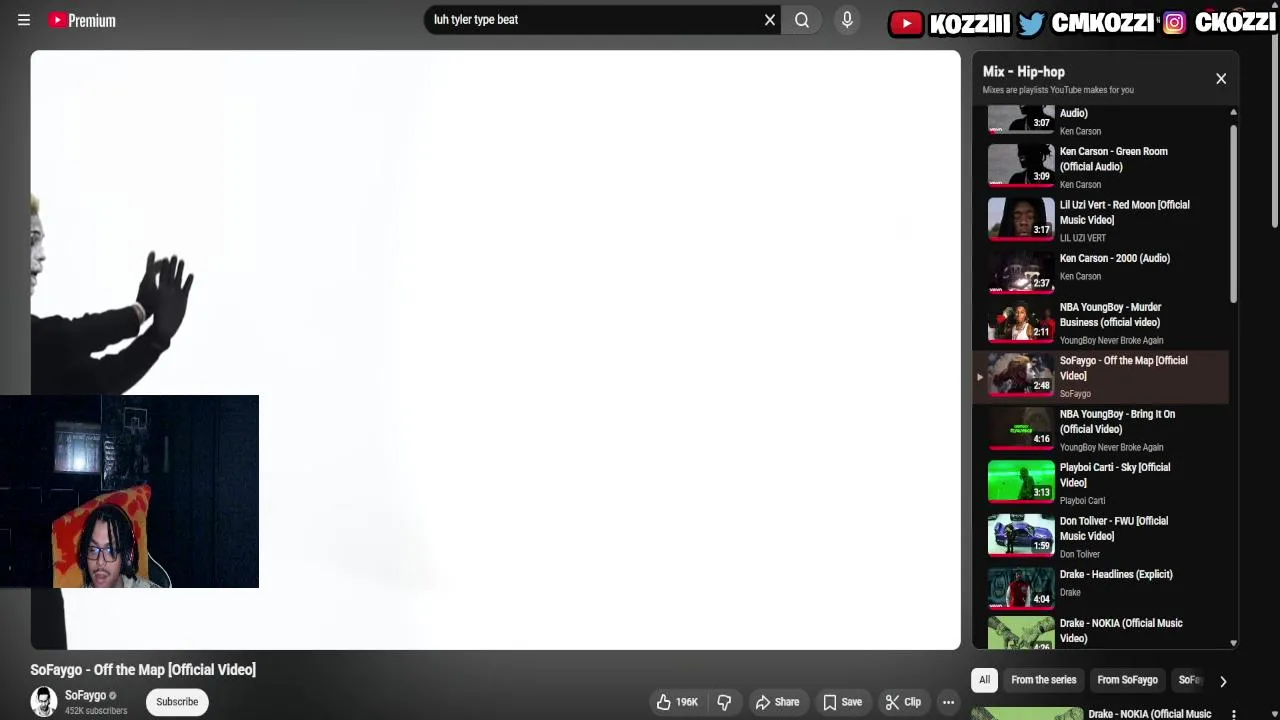The height and width of the screenshot is (720, 1280).
Task: Save video to a playlist
Action: tap(842, 702)
